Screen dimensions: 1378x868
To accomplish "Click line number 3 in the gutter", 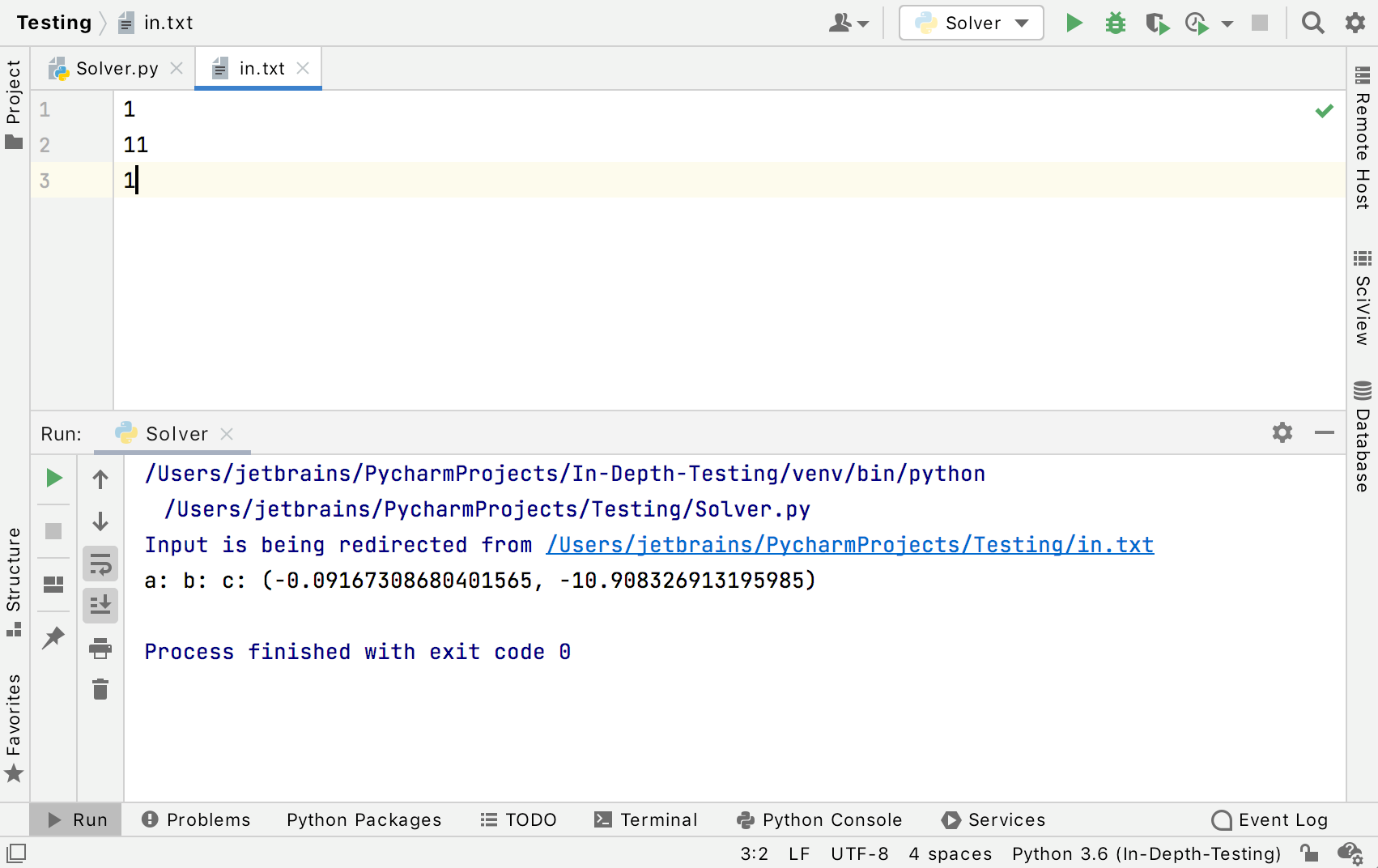I will click(x=45, y=181).
